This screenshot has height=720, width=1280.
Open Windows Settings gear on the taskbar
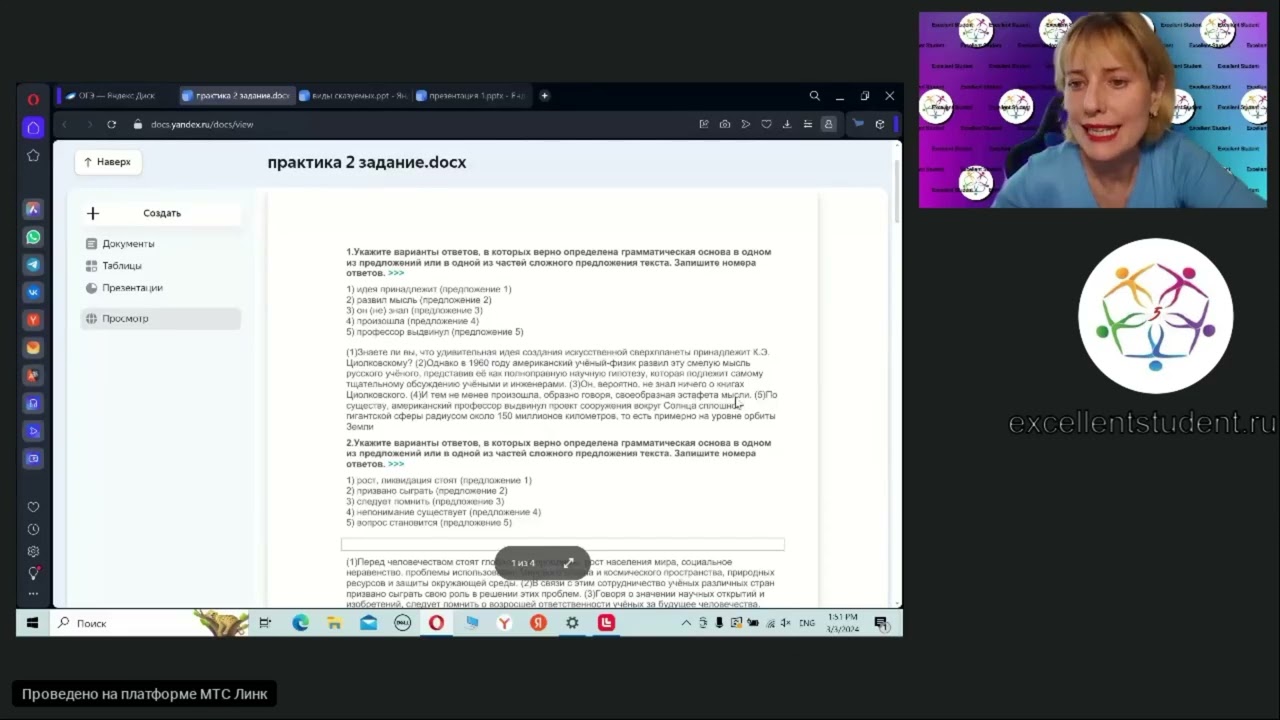[x=572, y=623]
